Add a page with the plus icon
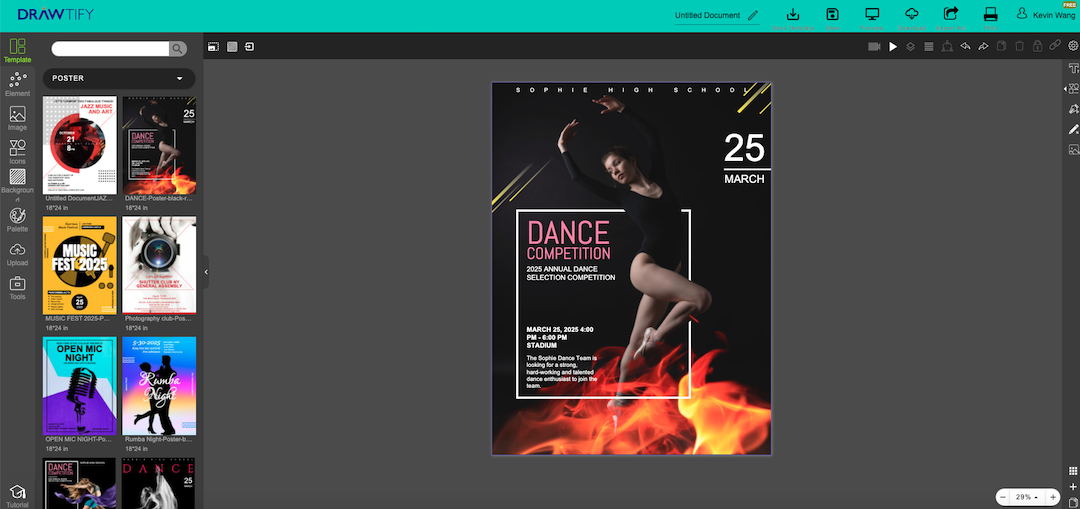This screenshot has height=509, width=1080. pos(1072,487)
